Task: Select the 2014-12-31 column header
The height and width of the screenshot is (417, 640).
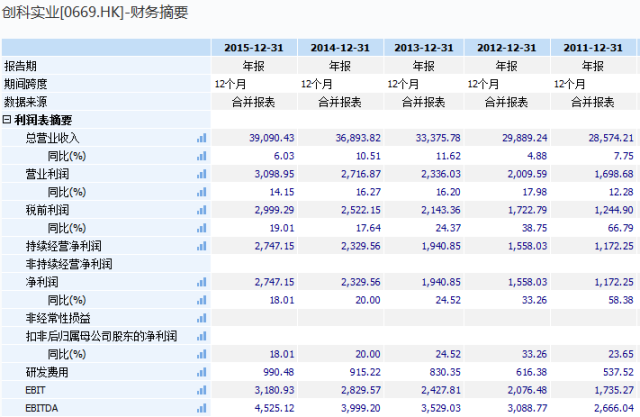Action: click(x=340, y=48)
